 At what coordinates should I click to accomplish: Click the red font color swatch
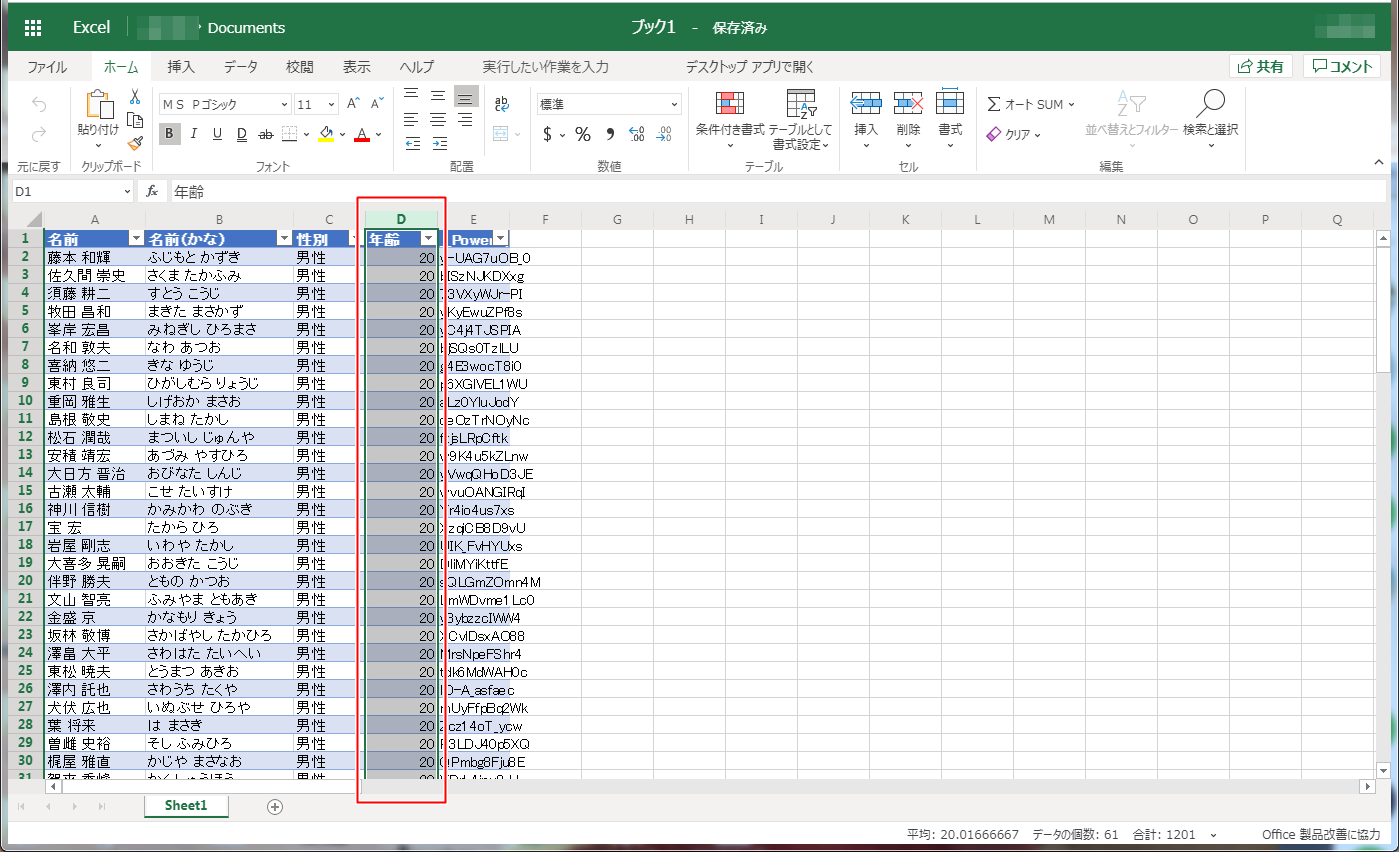(x=363, y=134)
